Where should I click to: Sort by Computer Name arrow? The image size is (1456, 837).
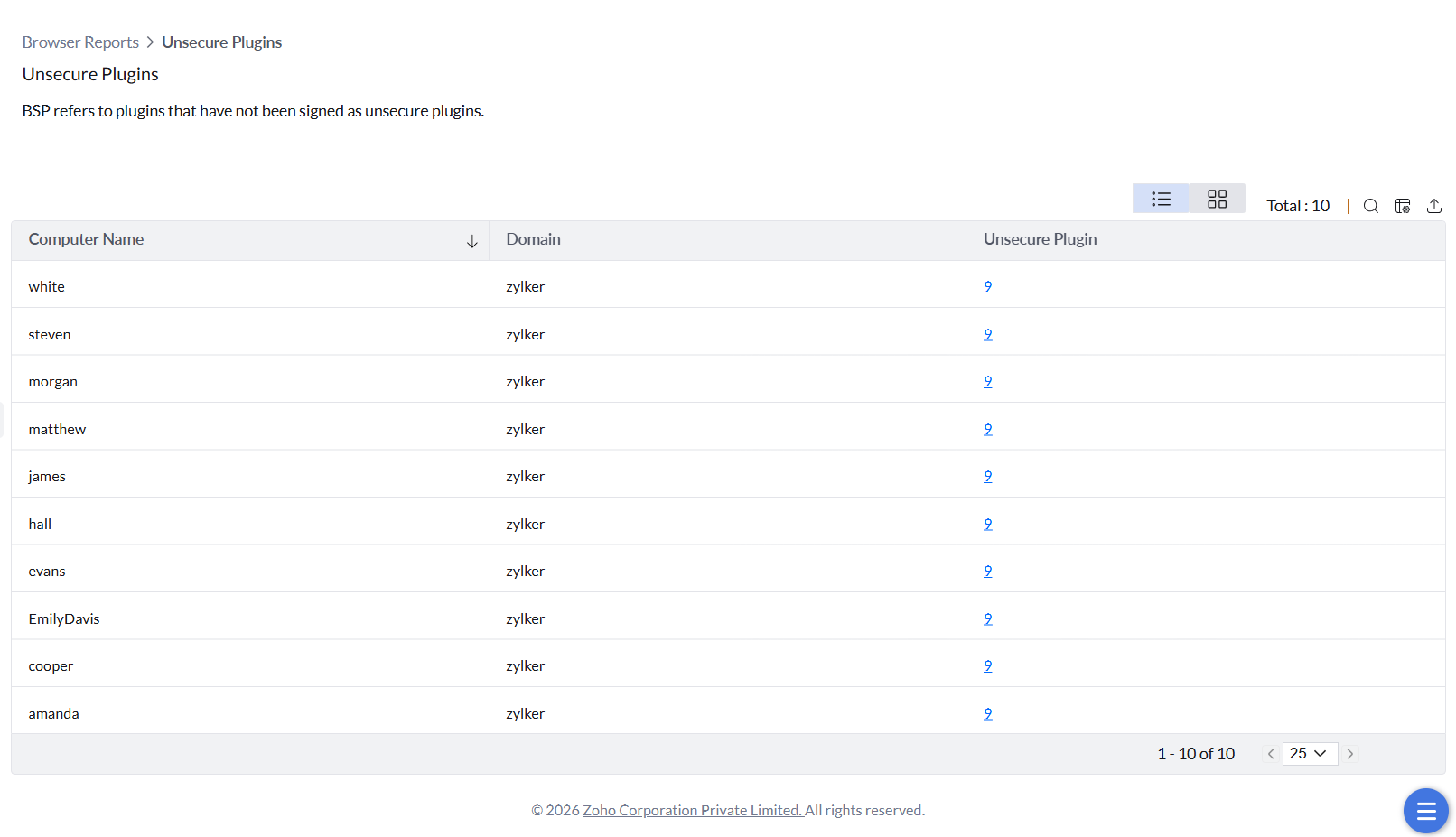click(471, 241)
